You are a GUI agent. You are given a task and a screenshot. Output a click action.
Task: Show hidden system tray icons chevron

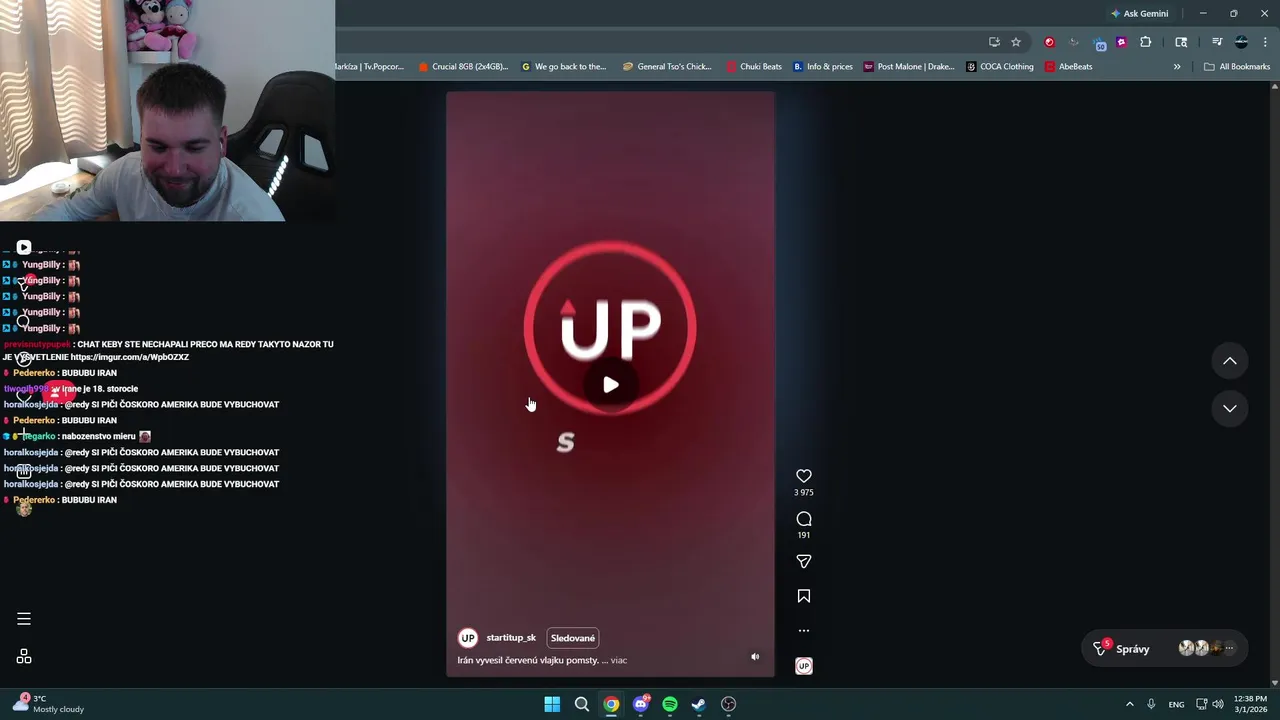(x=1130, y=704)
